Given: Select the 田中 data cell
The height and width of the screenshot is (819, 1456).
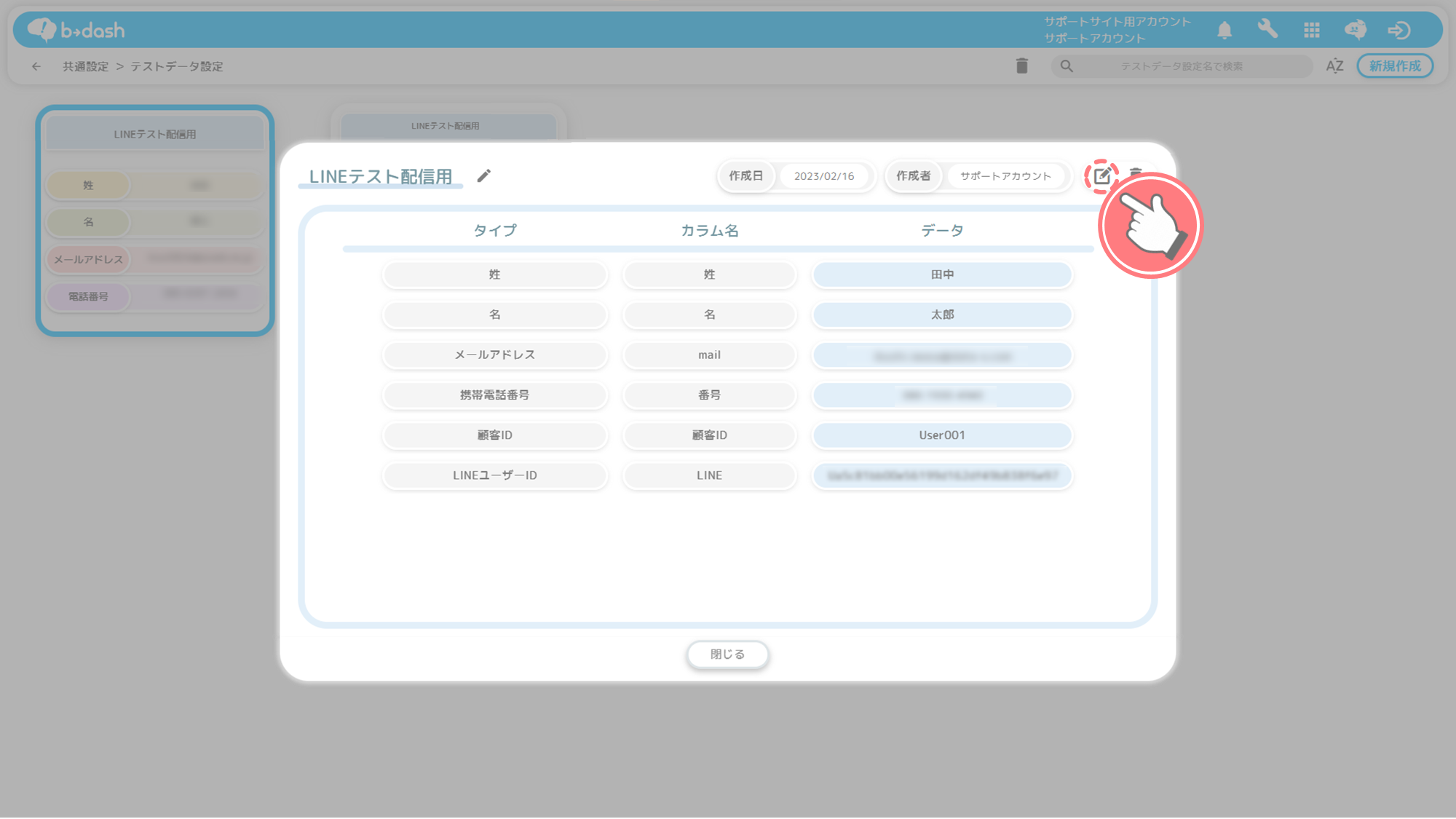Looking at the screenshot, I should 942,275.
